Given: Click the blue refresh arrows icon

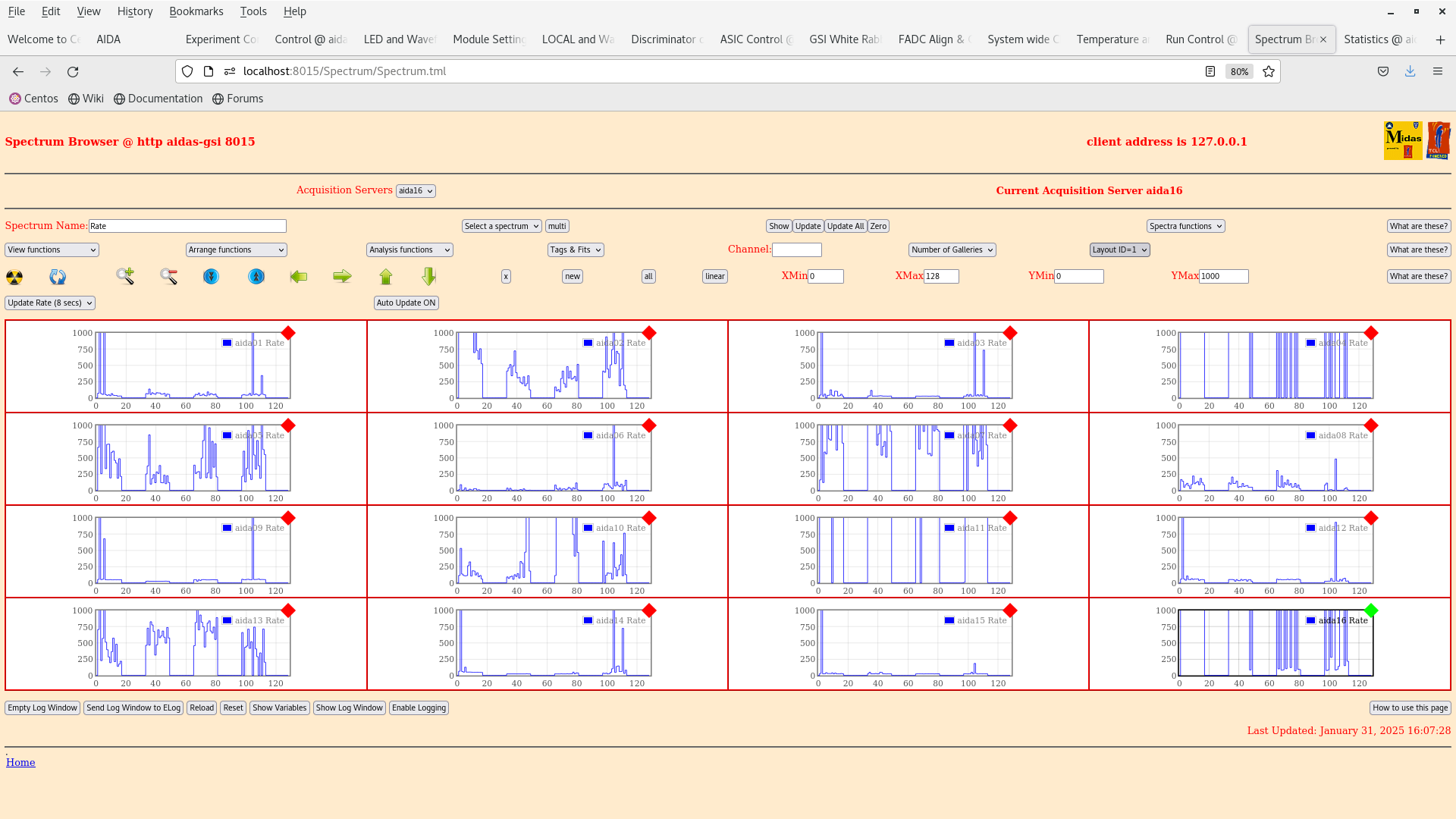Looking at the screenshot, I should tap(58, 277).
